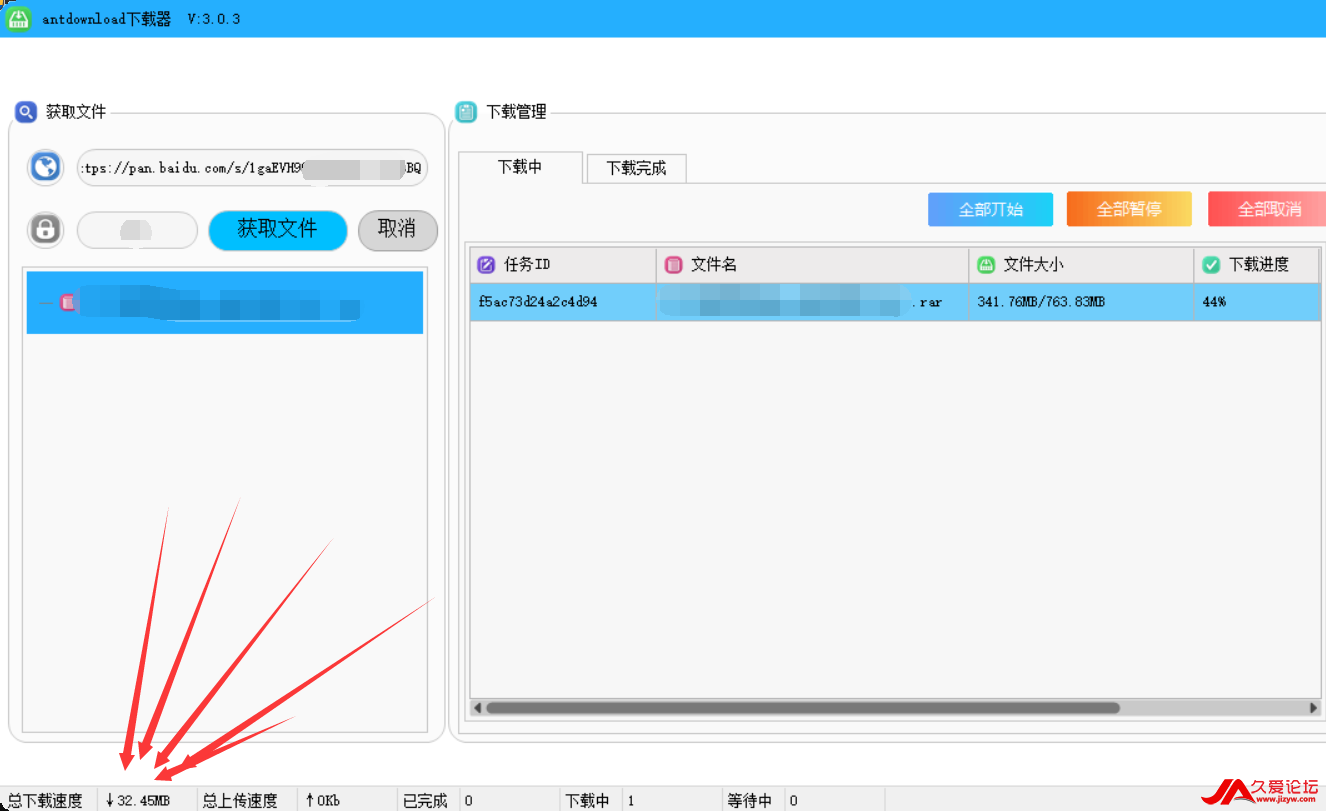Click the globe icon next to URL field

(x=45, y=167)
